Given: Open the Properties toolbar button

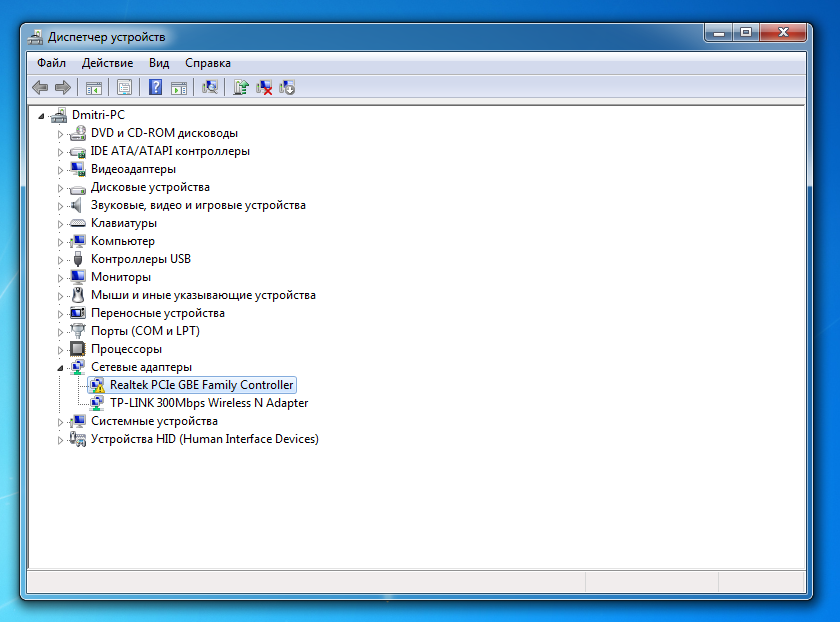Looking at the screenshot, I should [124, 87].
